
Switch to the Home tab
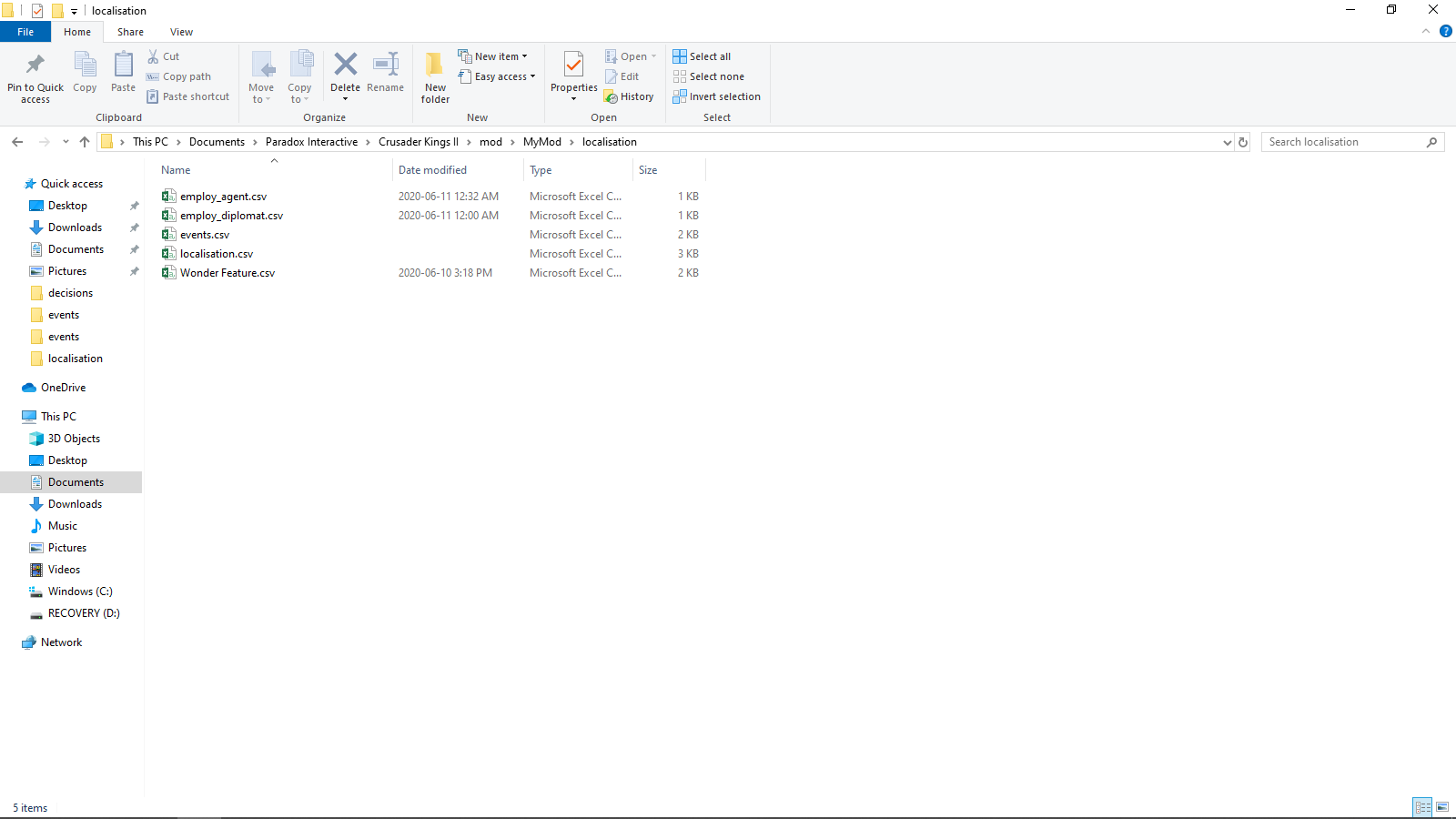pos(77,32)
